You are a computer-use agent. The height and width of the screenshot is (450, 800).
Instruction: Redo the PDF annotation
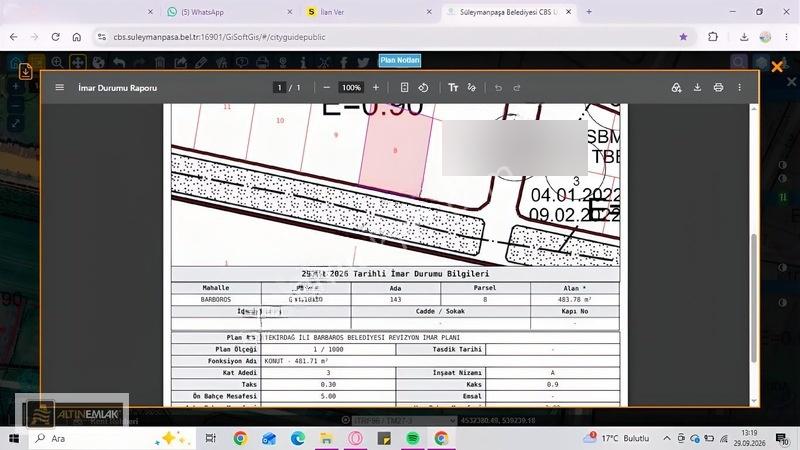pos(516,88)
